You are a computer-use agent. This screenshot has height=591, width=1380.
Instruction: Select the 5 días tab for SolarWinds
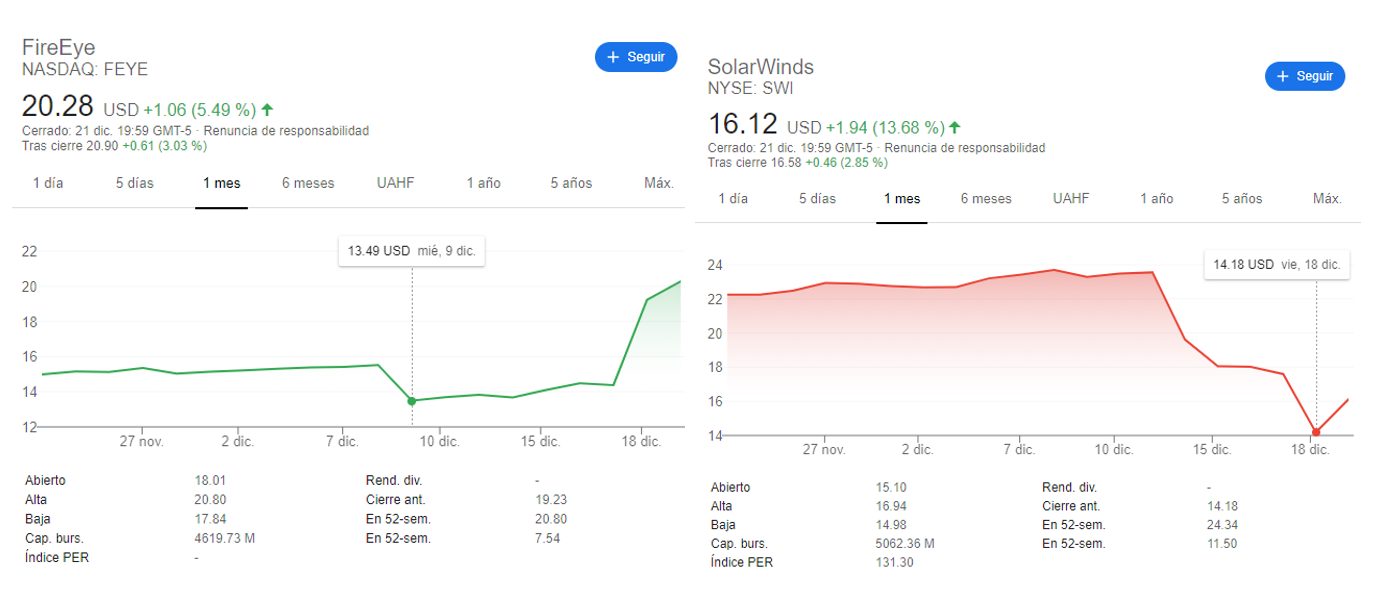(817, 198)
